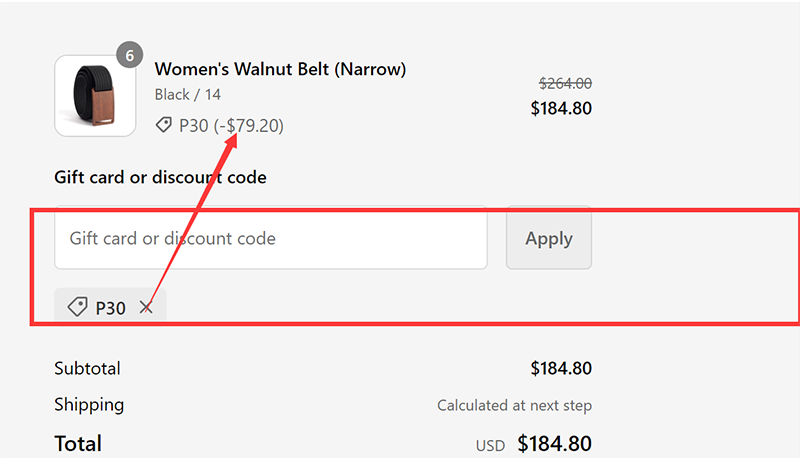The height and width of the screenshot is (460, 800).
Task: Click the tag icon in the P30 chip
Action: 77,307
